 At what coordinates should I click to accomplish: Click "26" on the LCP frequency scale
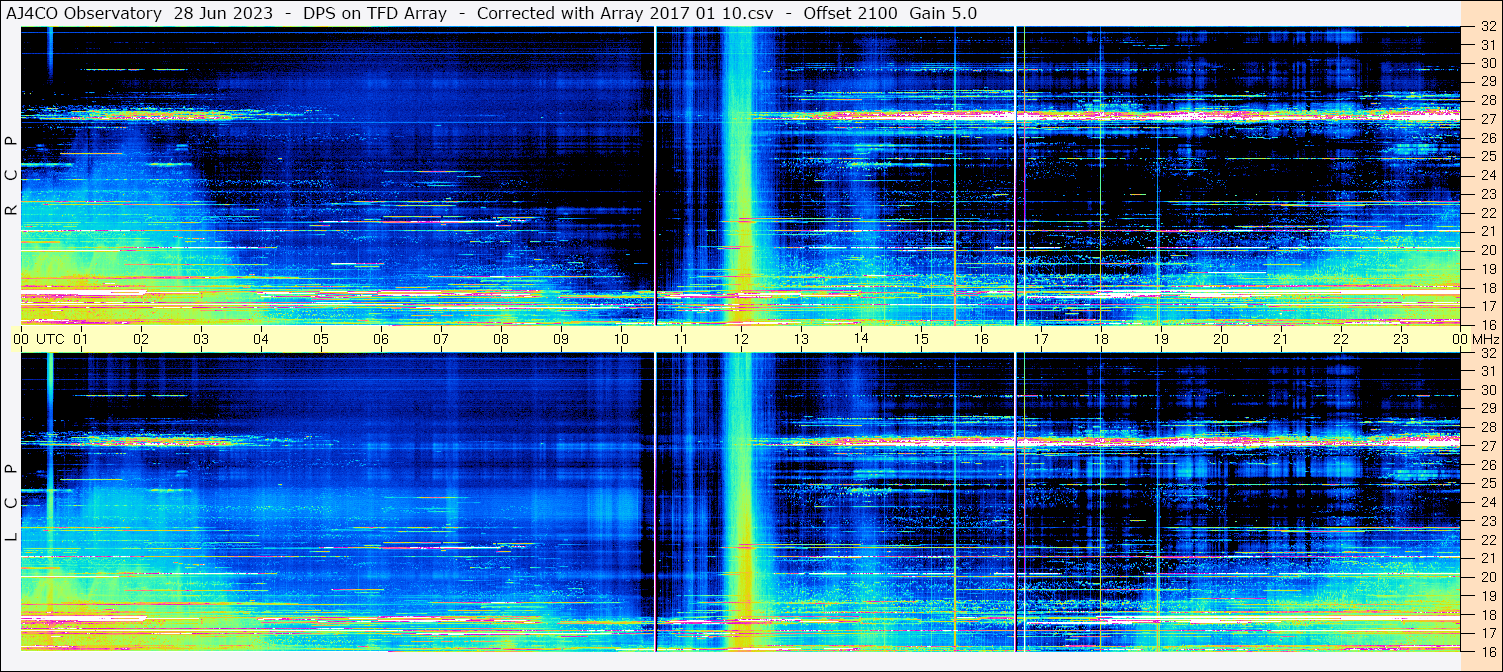[x=1487, y=465]
